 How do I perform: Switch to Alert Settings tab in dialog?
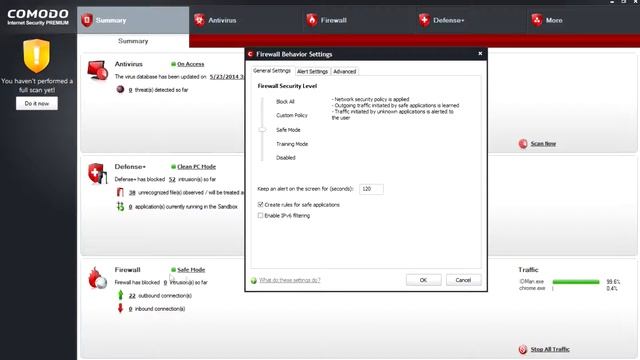pos(312,71)
